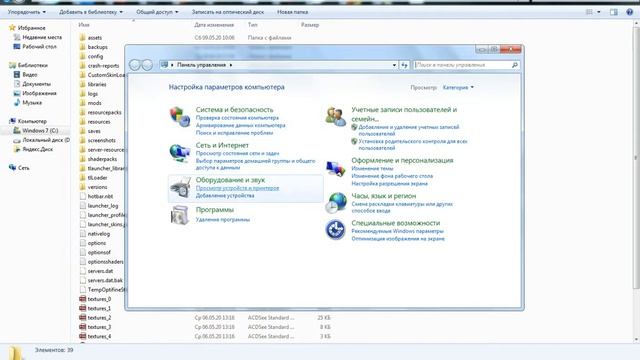
Task: Click Back up your computer link
Action: (x=240, y=125)
